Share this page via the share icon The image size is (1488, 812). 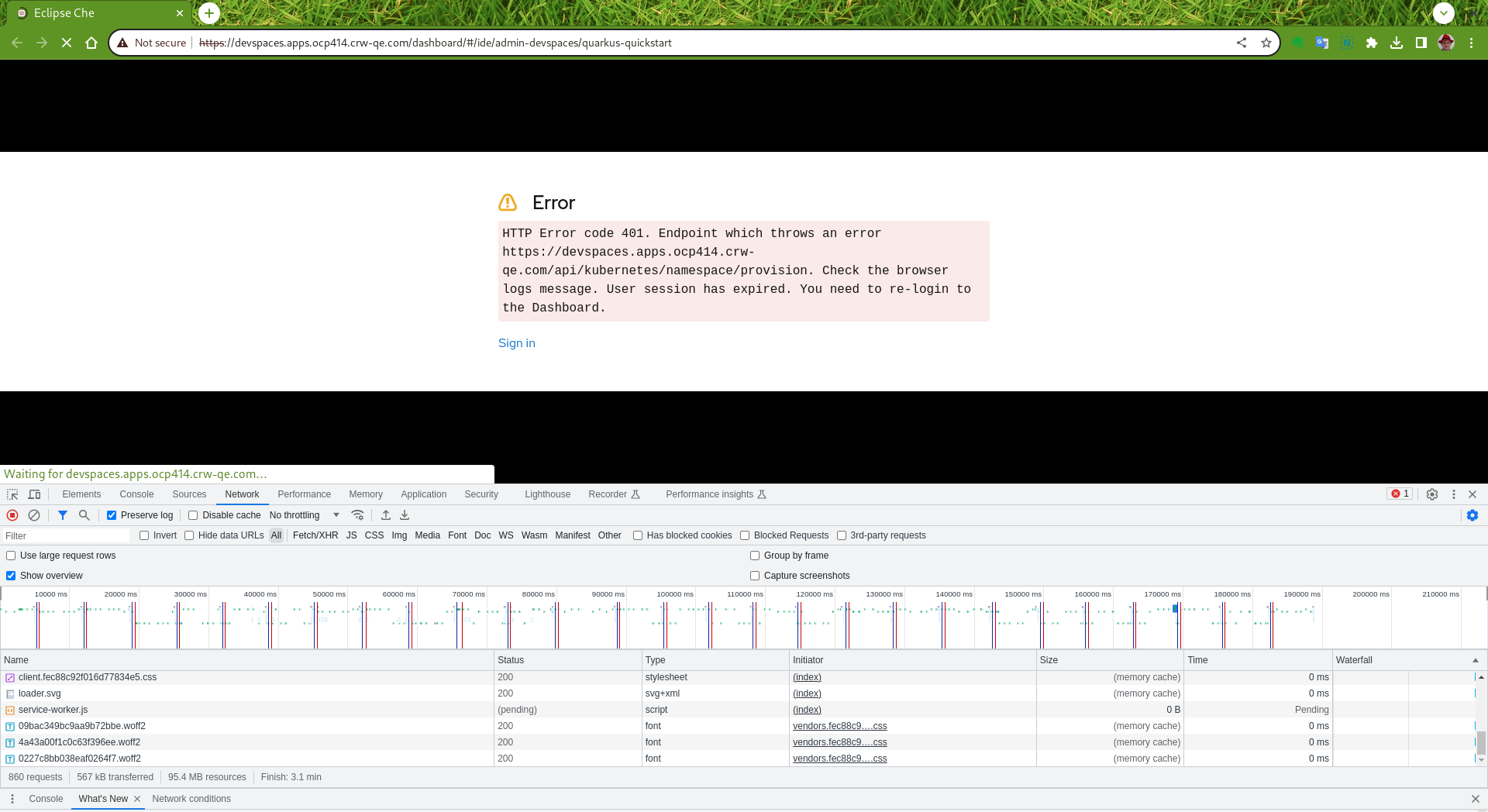[x=1242, y=43]
